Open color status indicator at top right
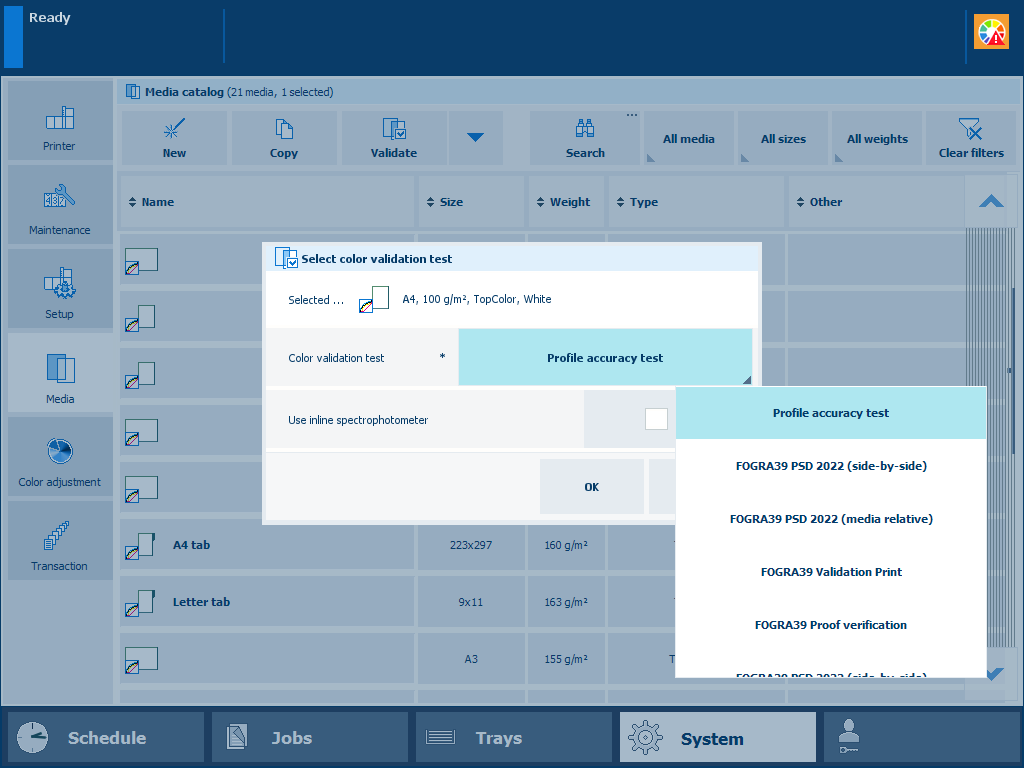Image resolution: width=1024 pixels, height=768 pixels. click(x=991, y=33)
